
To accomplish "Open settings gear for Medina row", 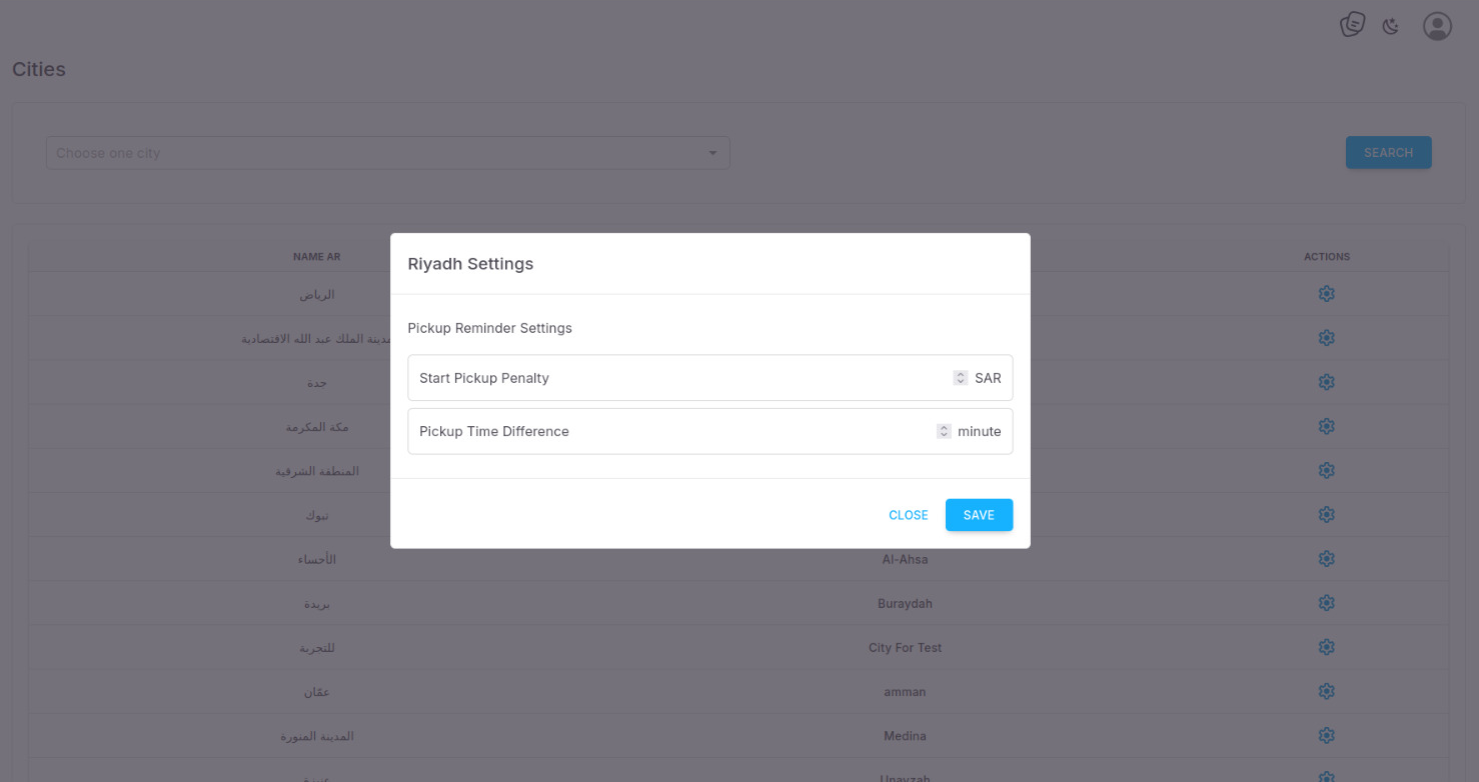I will click(1326, 735).
